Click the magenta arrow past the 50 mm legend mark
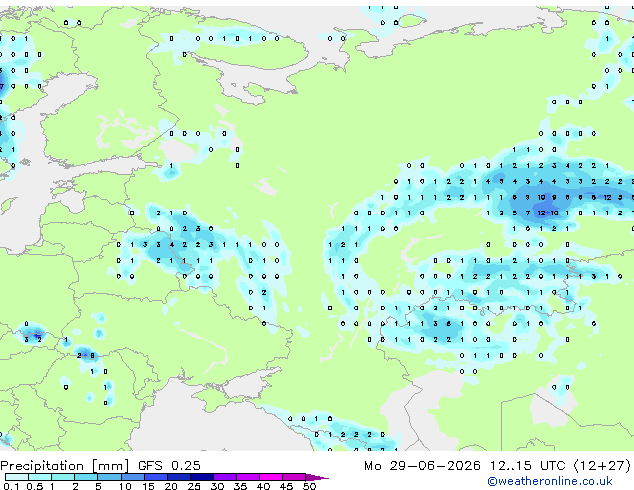Viewport: 634px width, 490px height. (317, 477)
